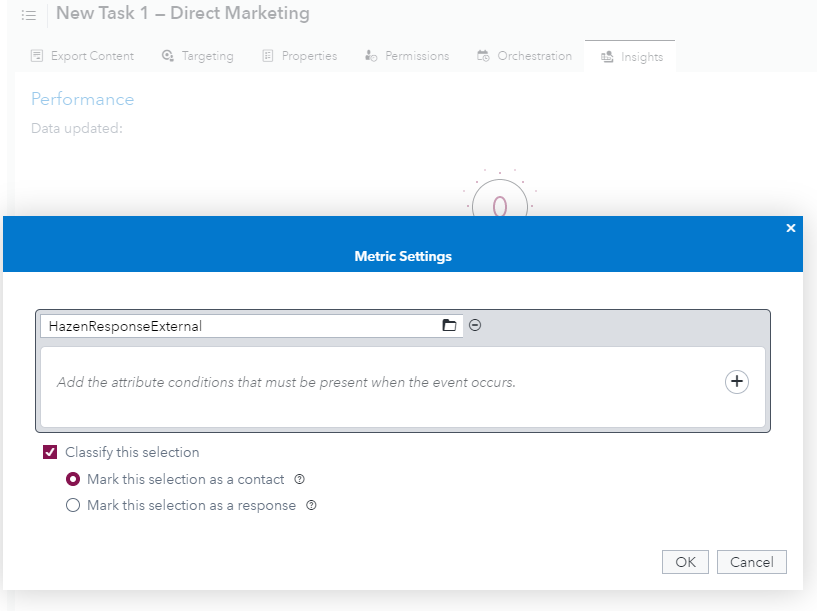Open the side navigation hamburger menu

pos(28,15)
